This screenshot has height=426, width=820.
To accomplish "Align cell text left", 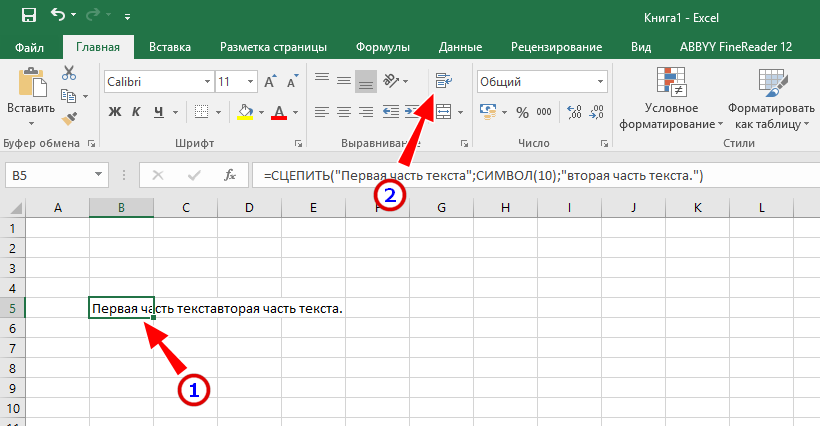I will [322, 111].
